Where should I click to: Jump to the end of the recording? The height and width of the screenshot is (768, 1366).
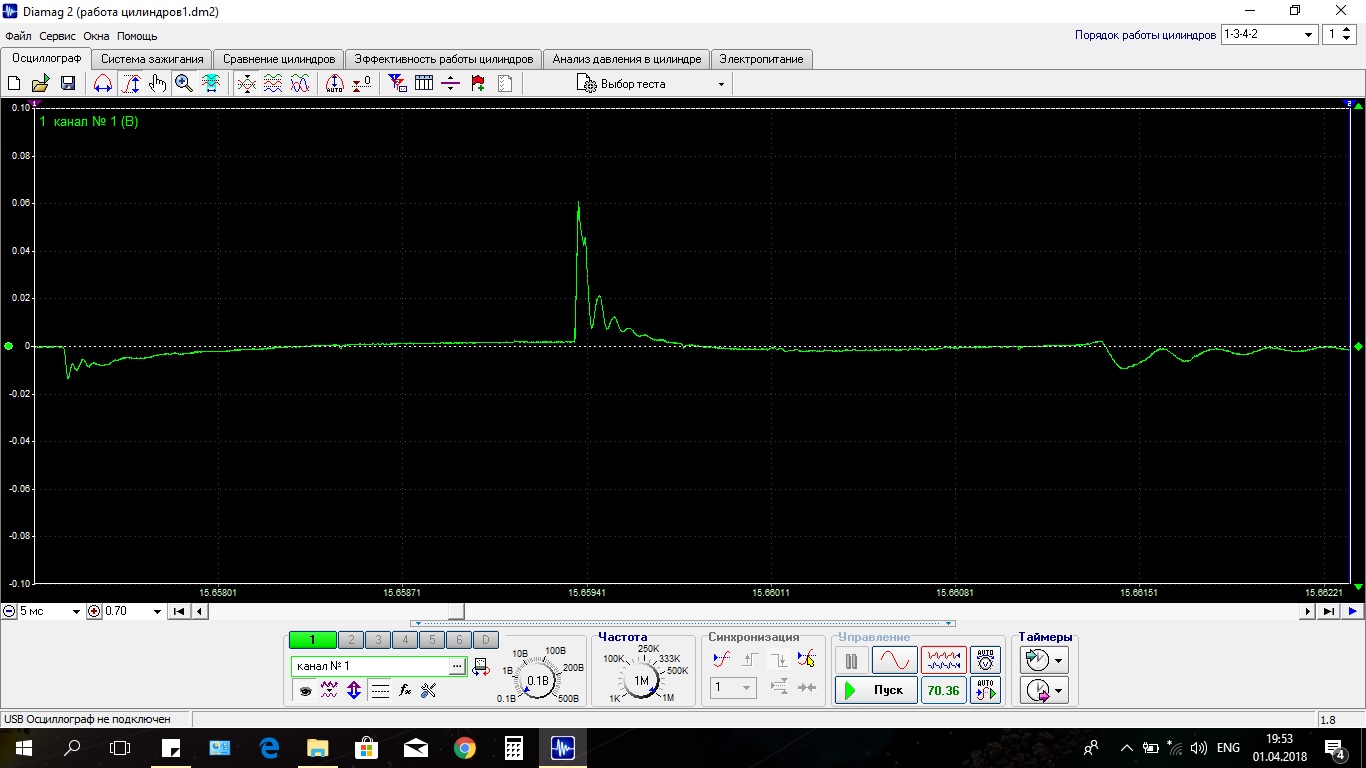[x=1328, y=611]
